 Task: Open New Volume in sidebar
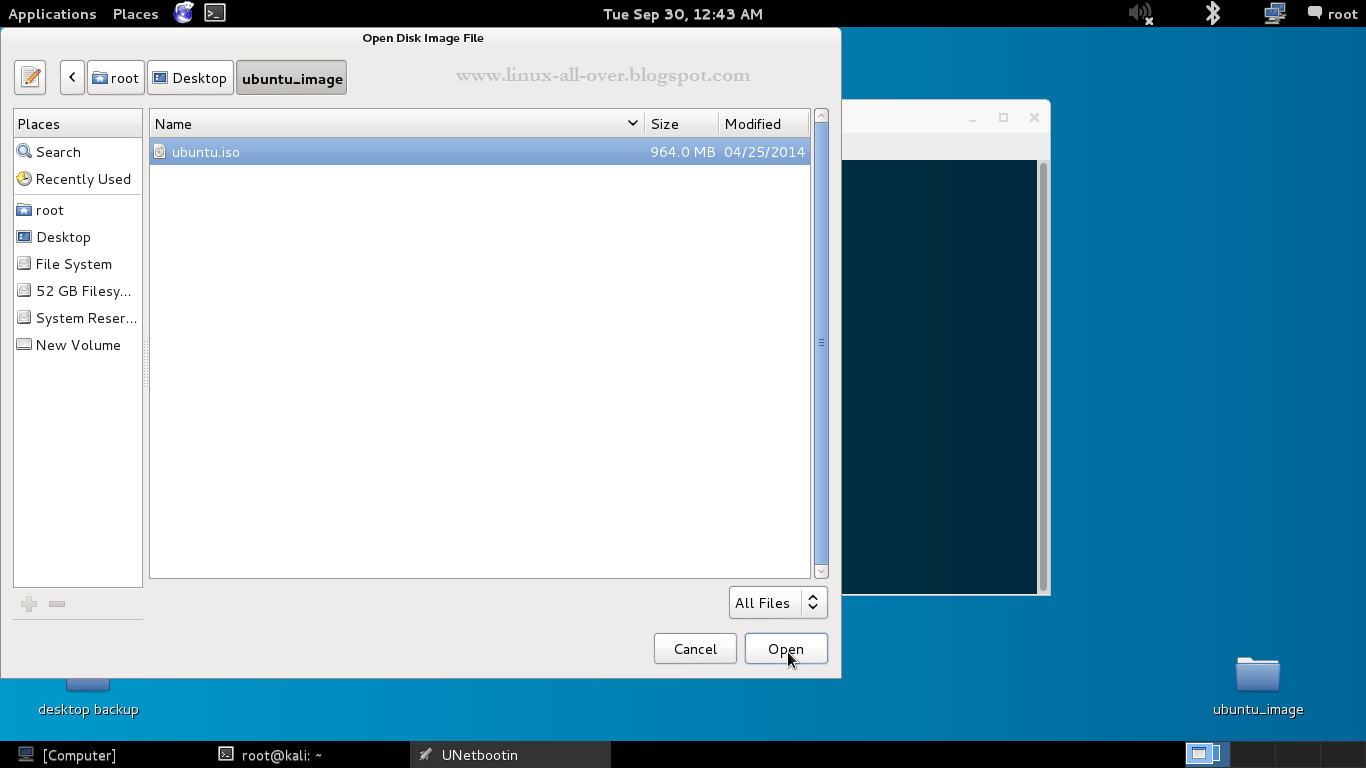tap(78, 345)
